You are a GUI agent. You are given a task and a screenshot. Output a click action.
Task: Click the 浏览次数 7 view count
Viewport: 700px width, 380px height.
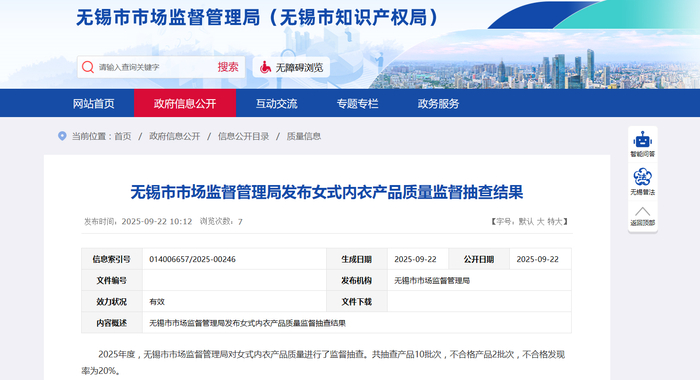coord(221,221)
